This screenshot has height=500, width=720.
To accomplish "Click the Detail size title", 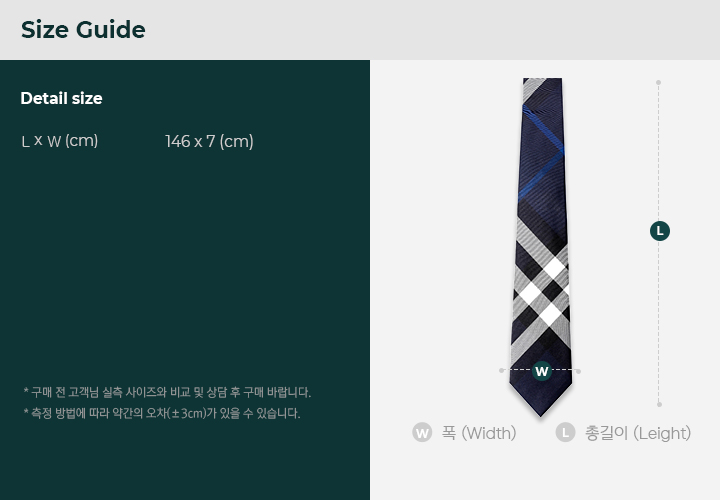I will pyautogui.click(x=62, y=98).
